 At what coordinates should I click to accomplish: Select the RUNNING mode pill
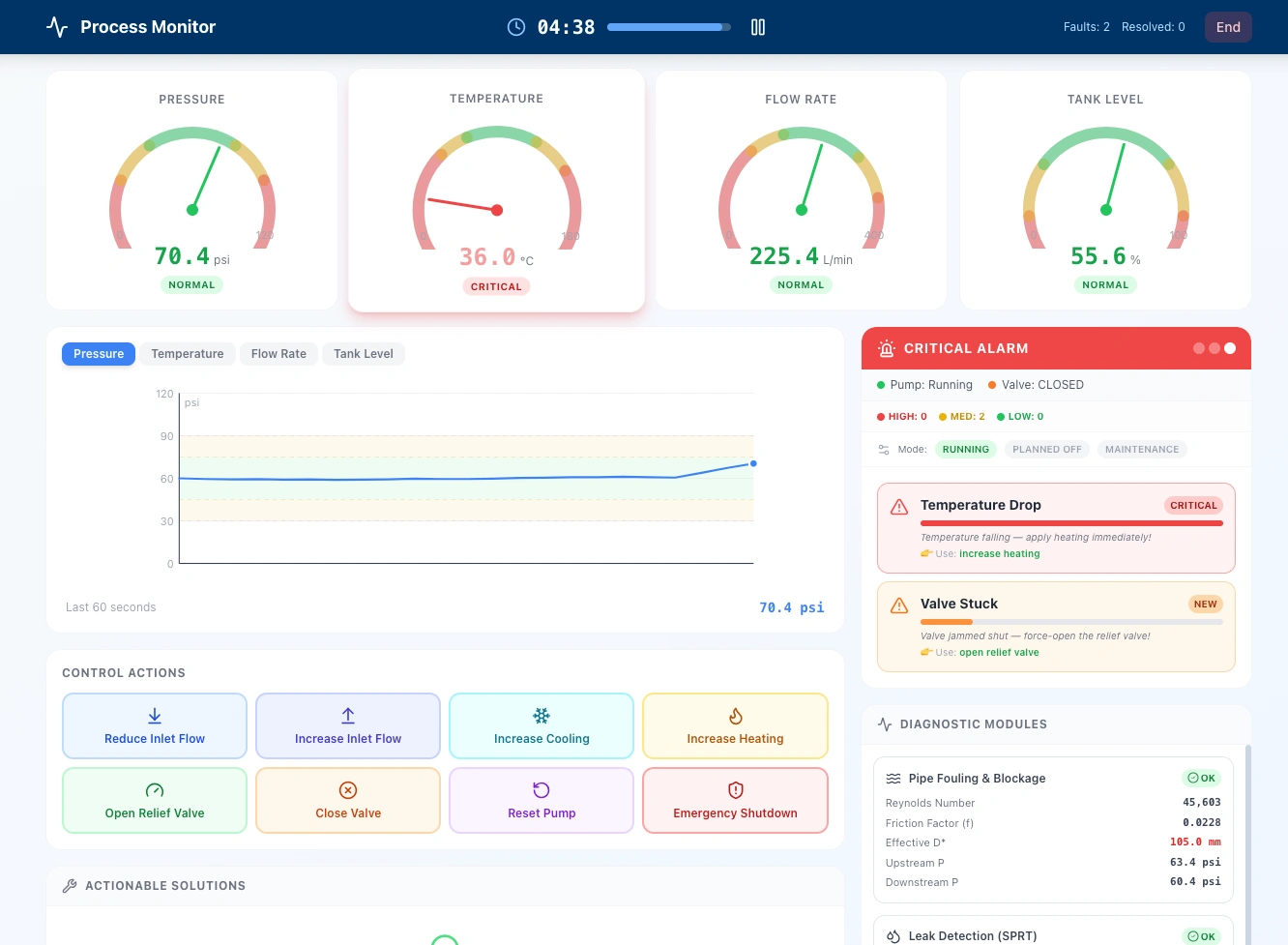point(966,449)
